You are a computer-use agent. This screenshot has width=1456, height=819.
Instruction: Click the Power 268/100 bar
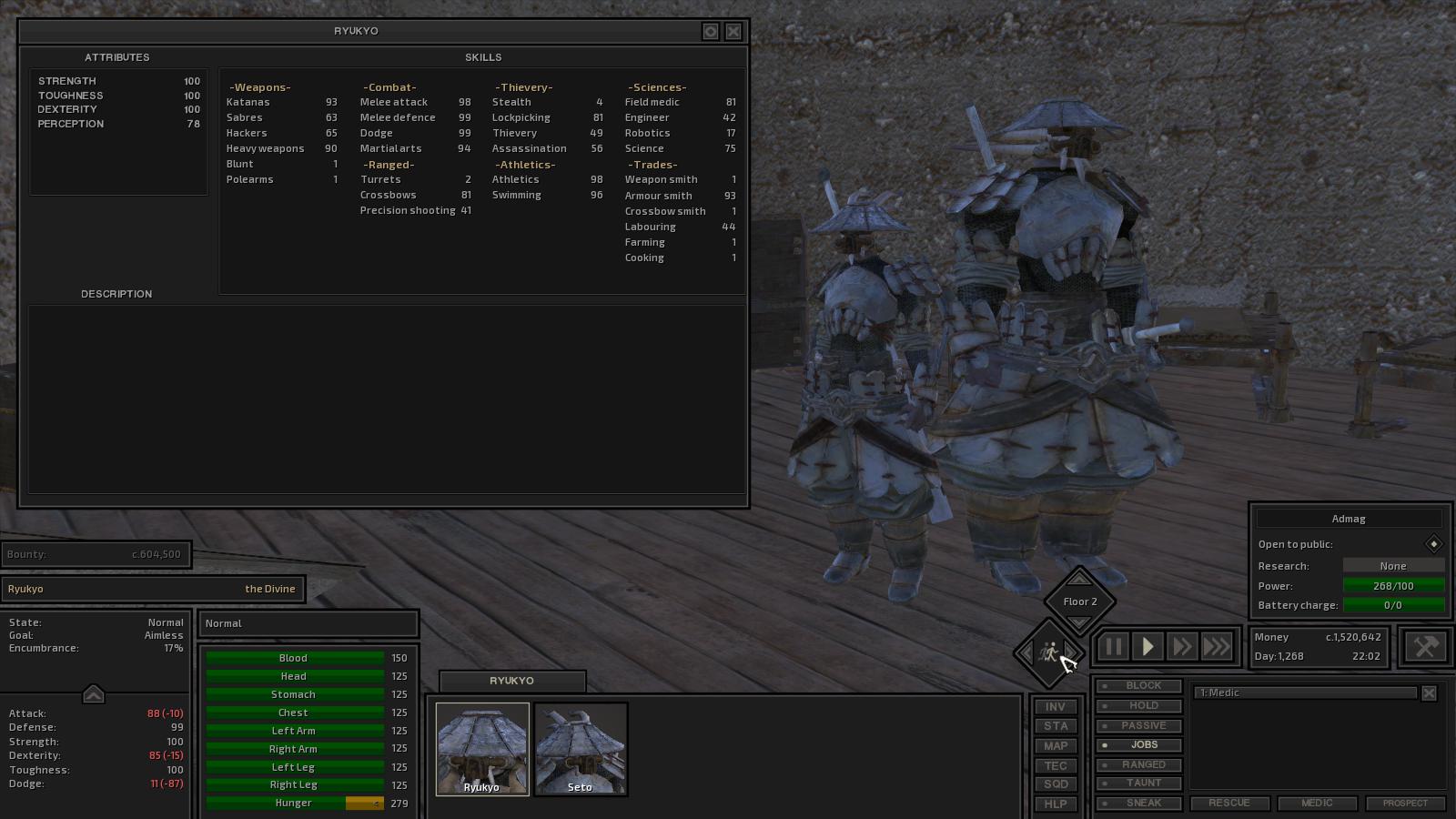click(x=1393, y=586)
